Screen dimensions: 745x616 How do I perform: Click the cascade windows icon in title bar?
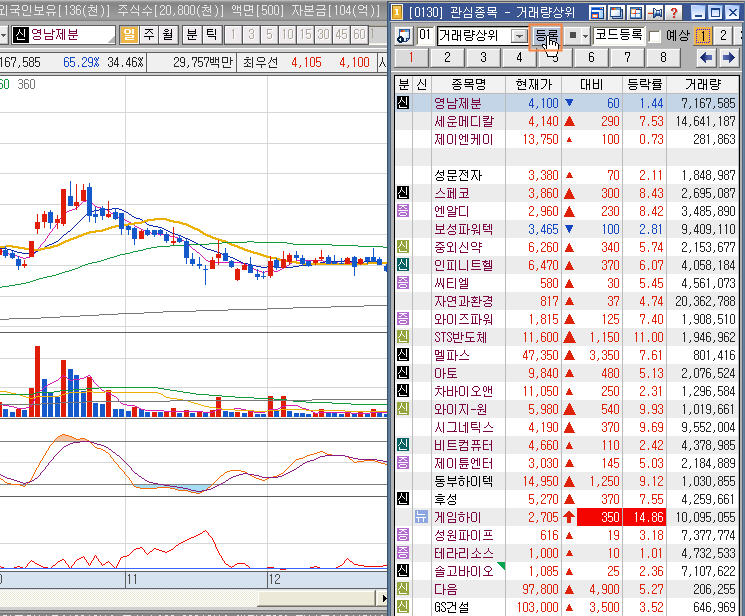(617, 12)
